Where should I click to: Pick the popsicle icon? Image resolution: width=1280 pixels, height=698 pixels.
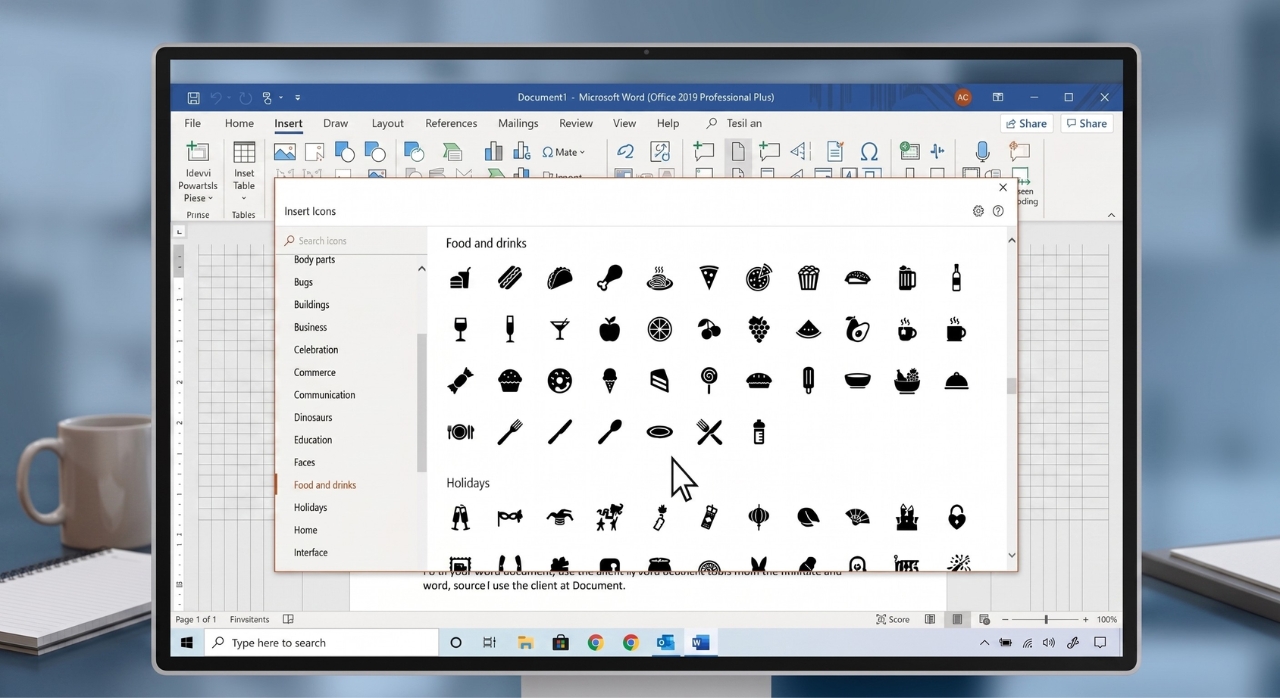click(x=808, y=380)
